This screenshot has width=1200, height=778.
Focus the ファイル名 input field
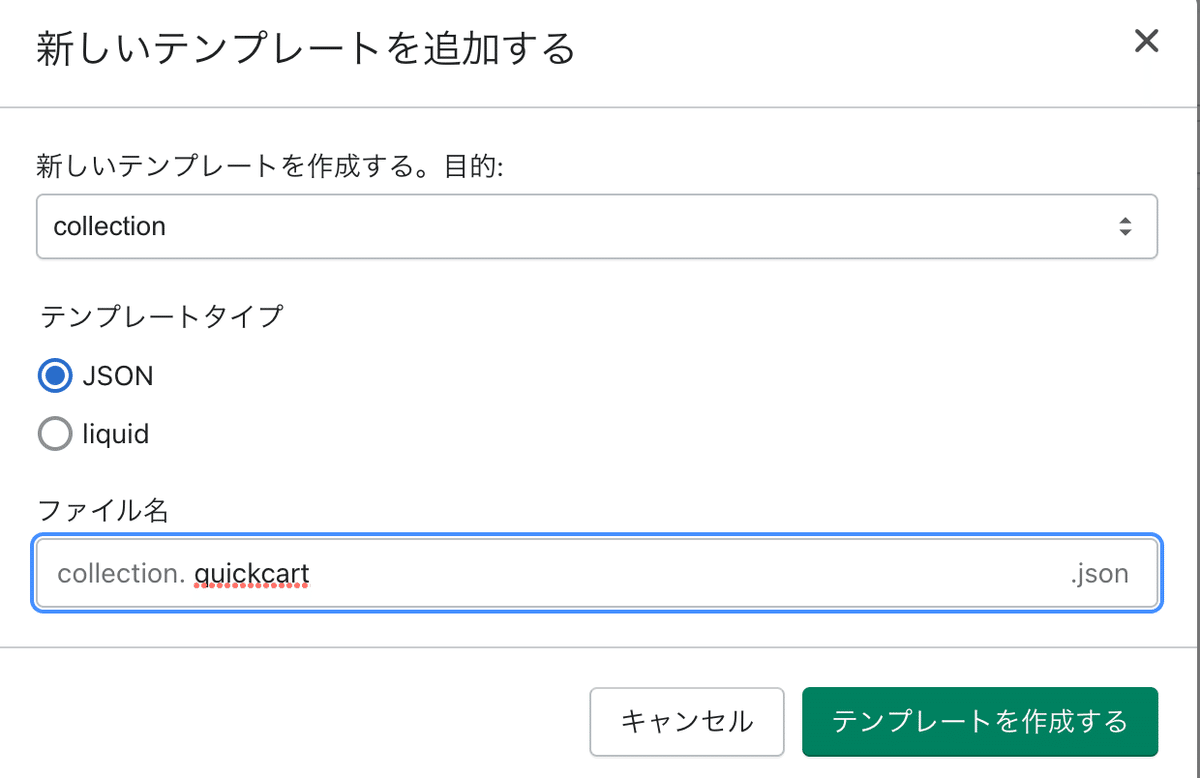pos(597,573)
